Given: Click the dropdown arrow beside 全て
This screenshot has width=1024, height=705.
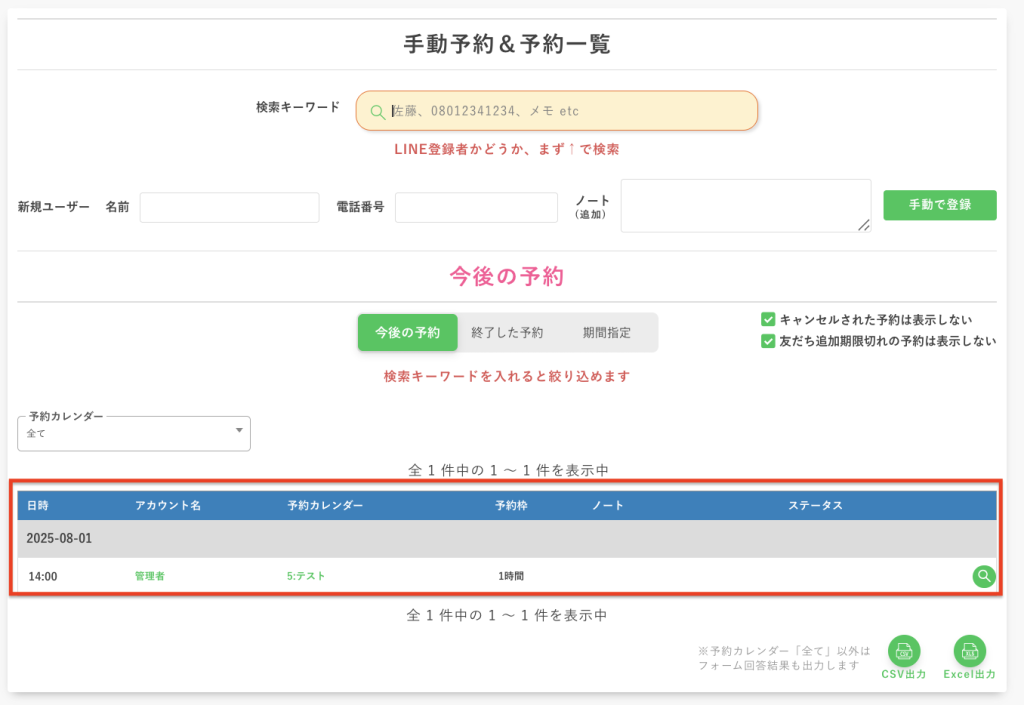Looking at the screenshot, I should (x=239, y=431).
